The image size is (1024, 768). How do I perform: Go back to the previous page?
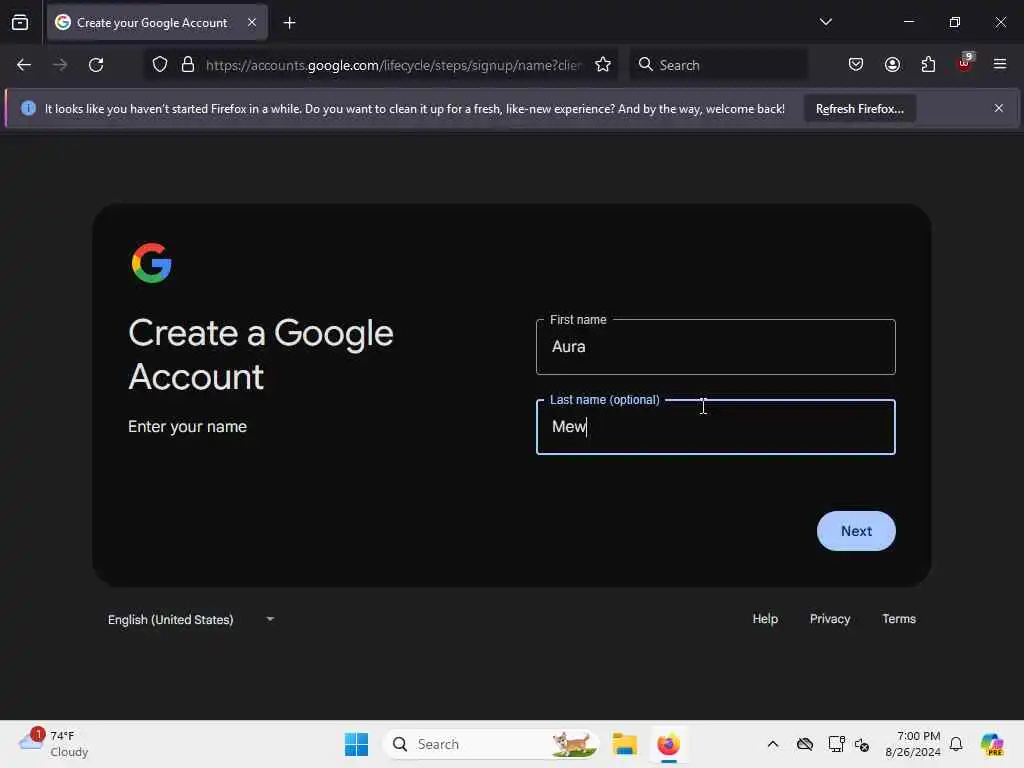tap(24, 65)
